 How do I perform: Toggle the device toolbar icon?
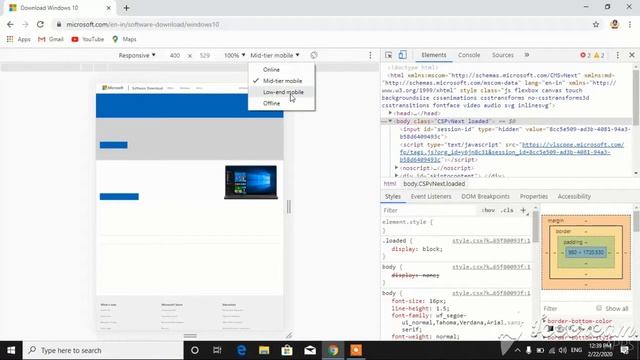click(x=402, y=55)
